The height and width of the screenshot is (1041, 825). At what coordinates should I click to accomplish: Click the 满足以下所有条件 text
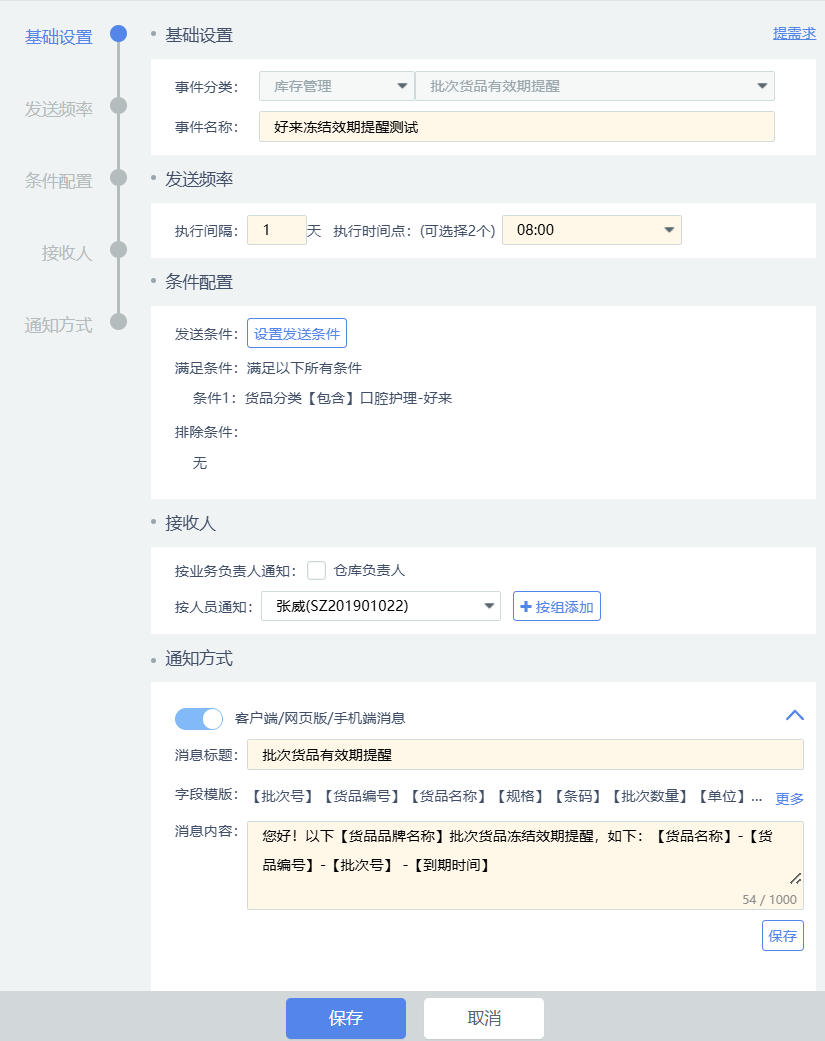tap(304, 368)
